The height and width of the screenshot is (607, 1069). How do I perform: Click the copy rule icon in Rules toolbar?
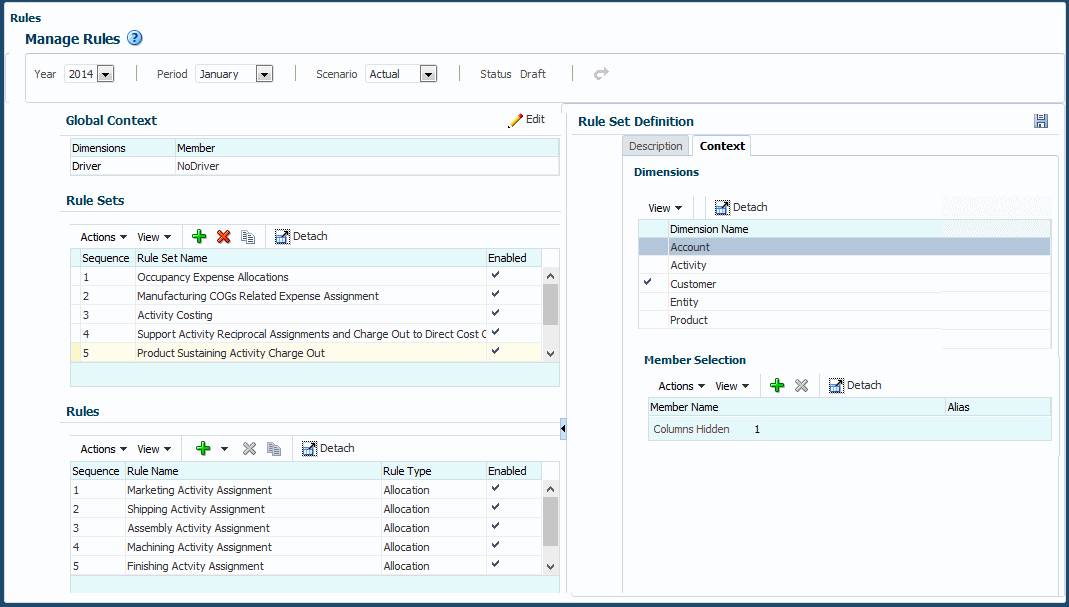(274, 449)
